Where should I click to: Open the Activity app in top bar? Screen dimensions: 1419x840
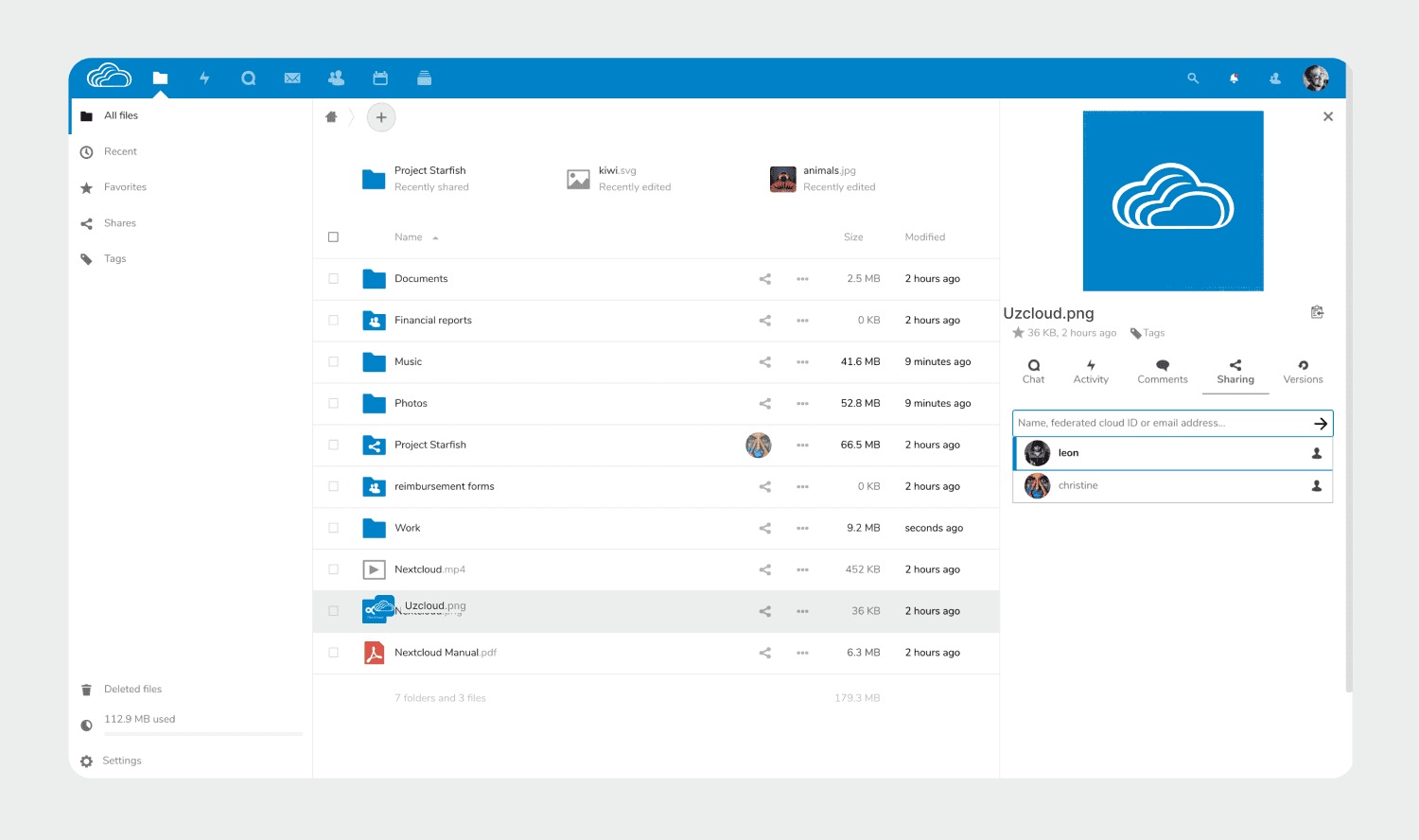[204, 79]
